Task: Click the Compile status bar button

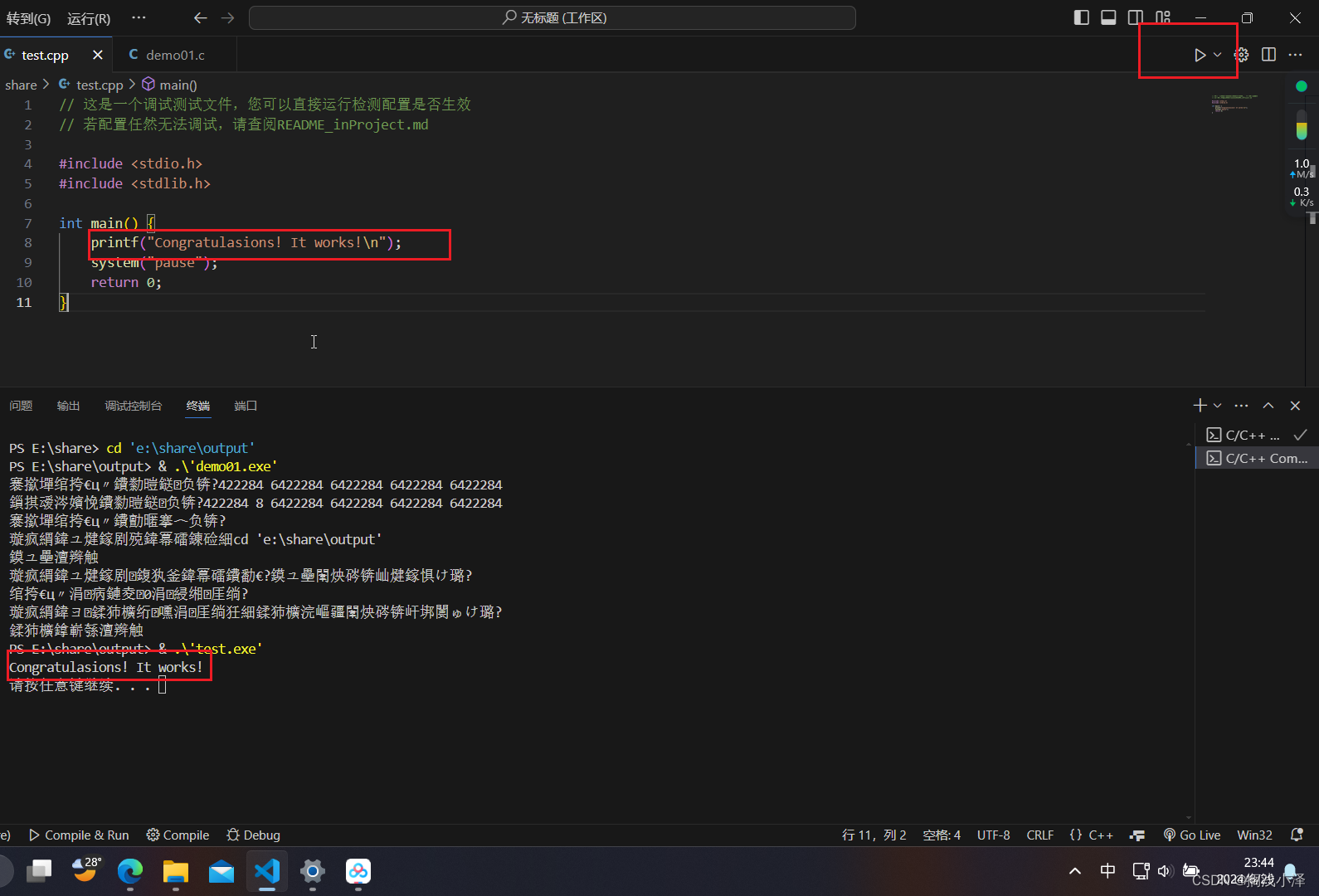Action: coord(178,835)
